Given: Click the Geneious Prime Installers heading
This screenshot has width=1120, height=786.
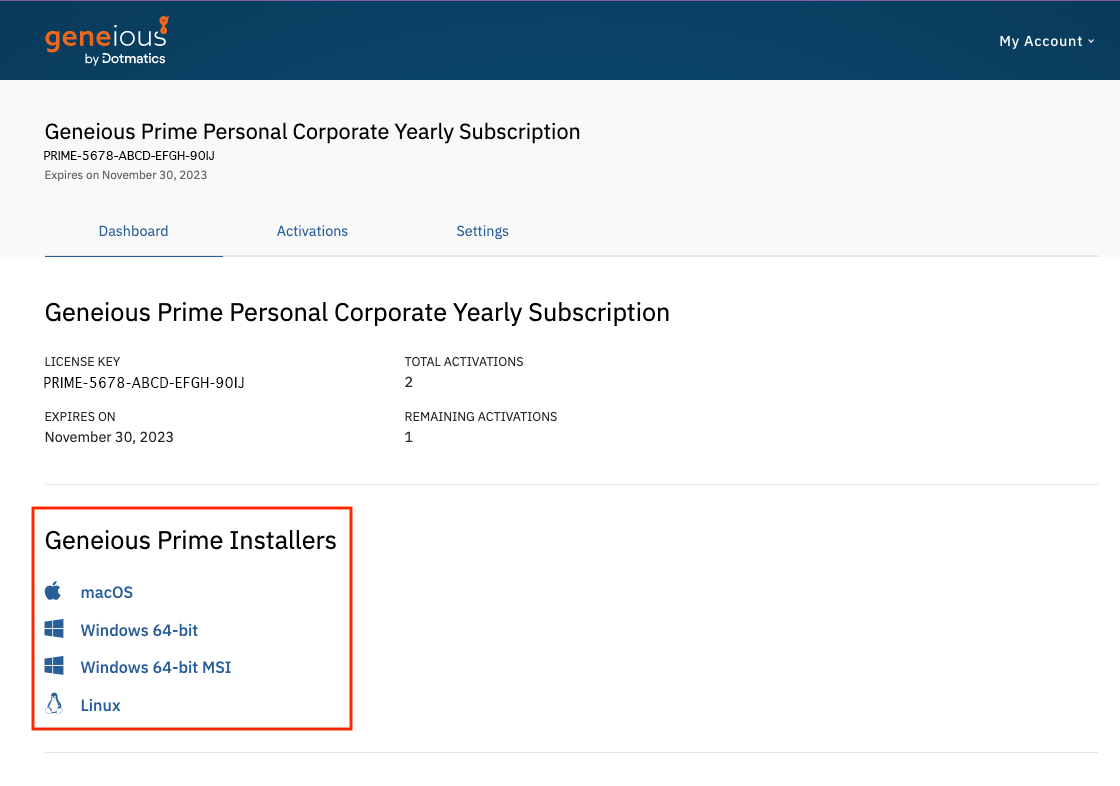Looking at the screenshot, I should pos(190,541).
